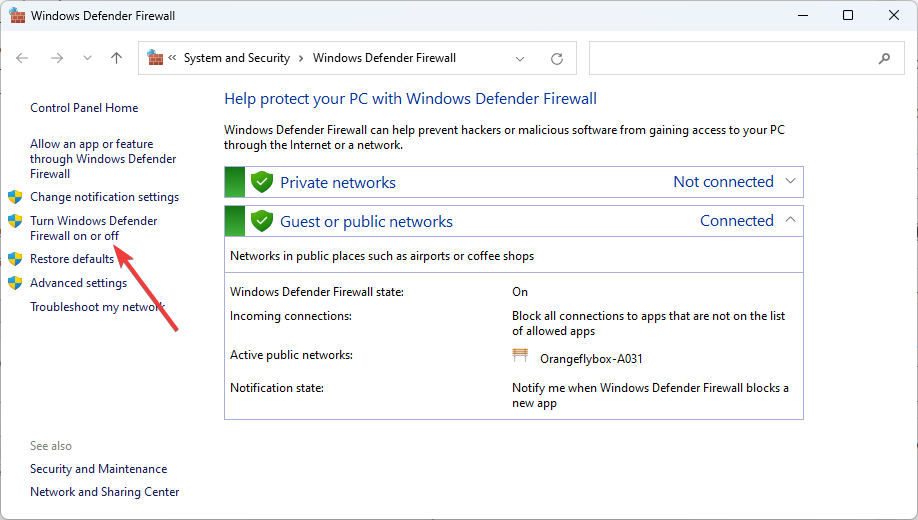Open Control Panel Home

coord(84,108)
